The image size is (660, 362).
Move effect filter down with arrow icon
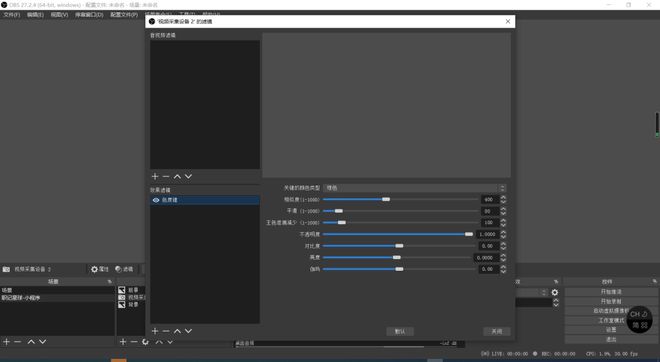pos(189,331)
